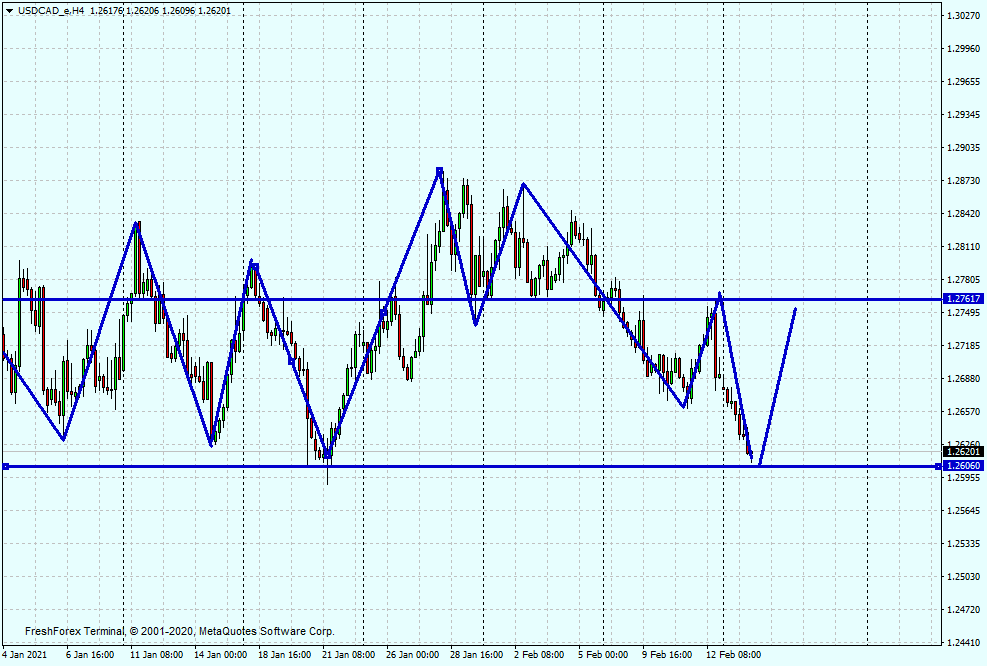Click the current price label 1.26201
This screenshot has height=666, width=987.
coord(963,451)
